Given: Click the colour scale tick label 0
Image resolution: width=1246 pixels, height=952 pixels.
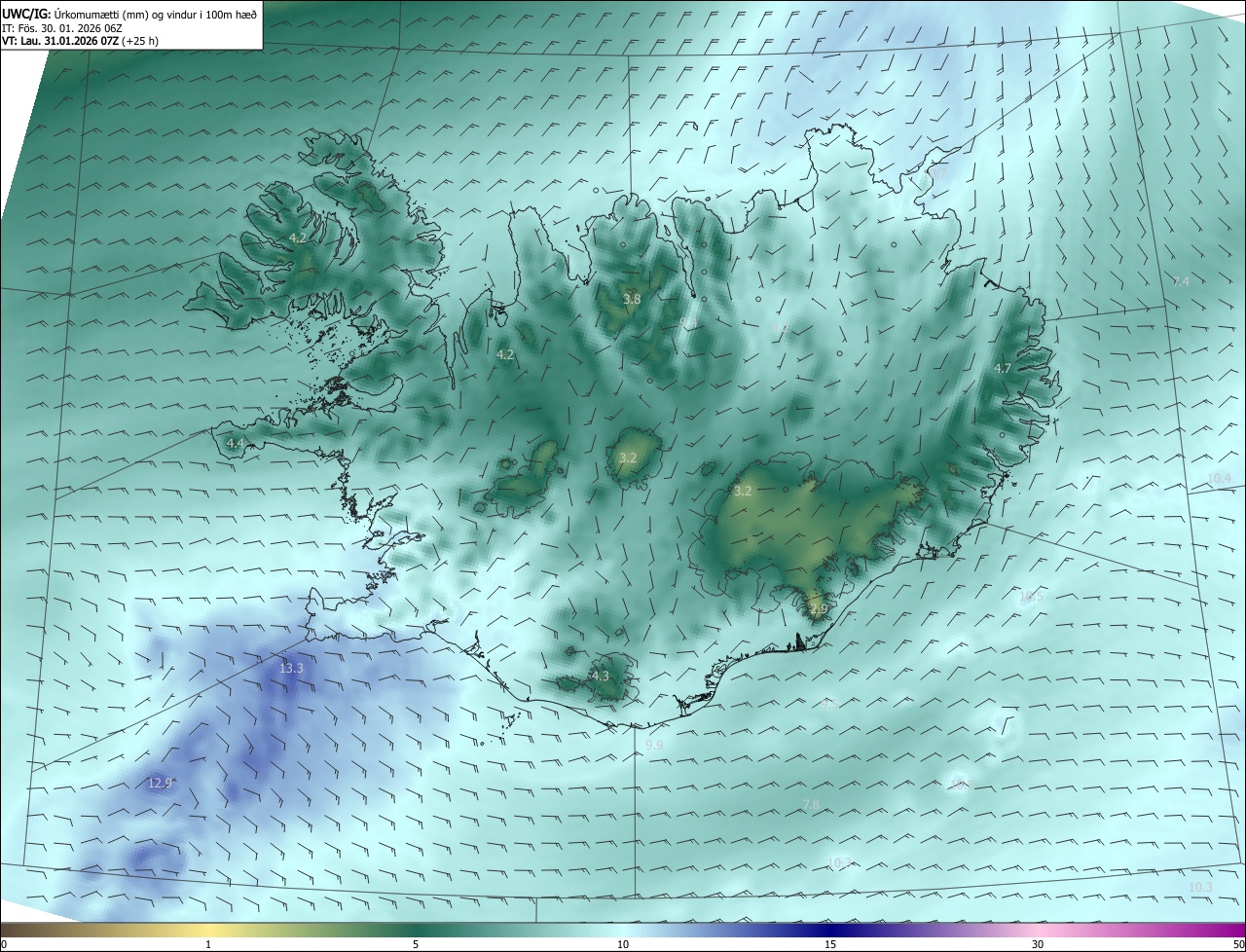Looking at the screenshot, I should (x=4, y=944).
